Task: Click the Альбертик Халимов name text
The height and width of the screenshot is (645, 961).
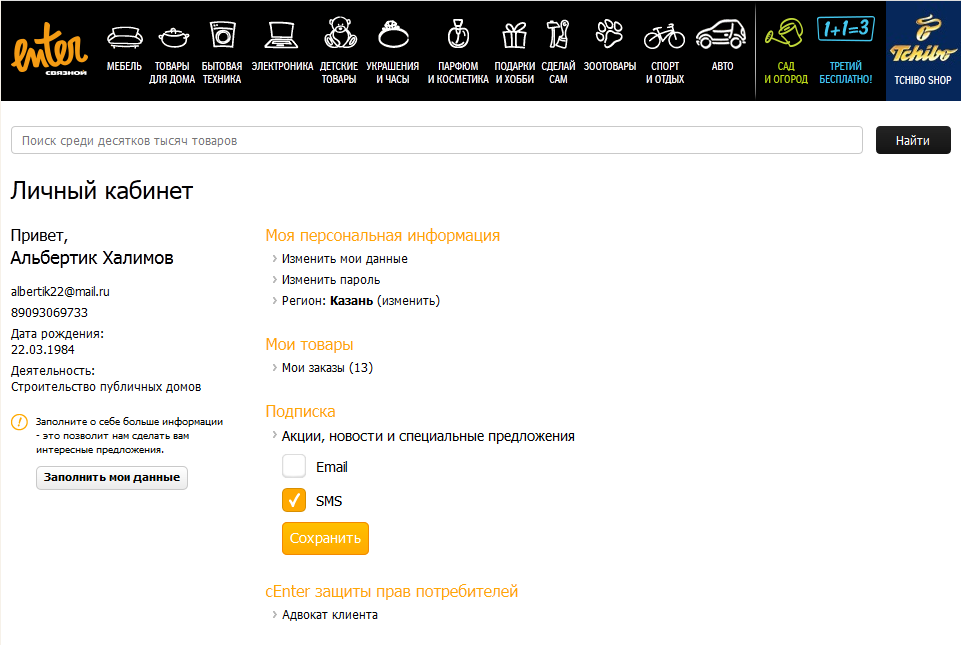Action: (x=92, y=258)
